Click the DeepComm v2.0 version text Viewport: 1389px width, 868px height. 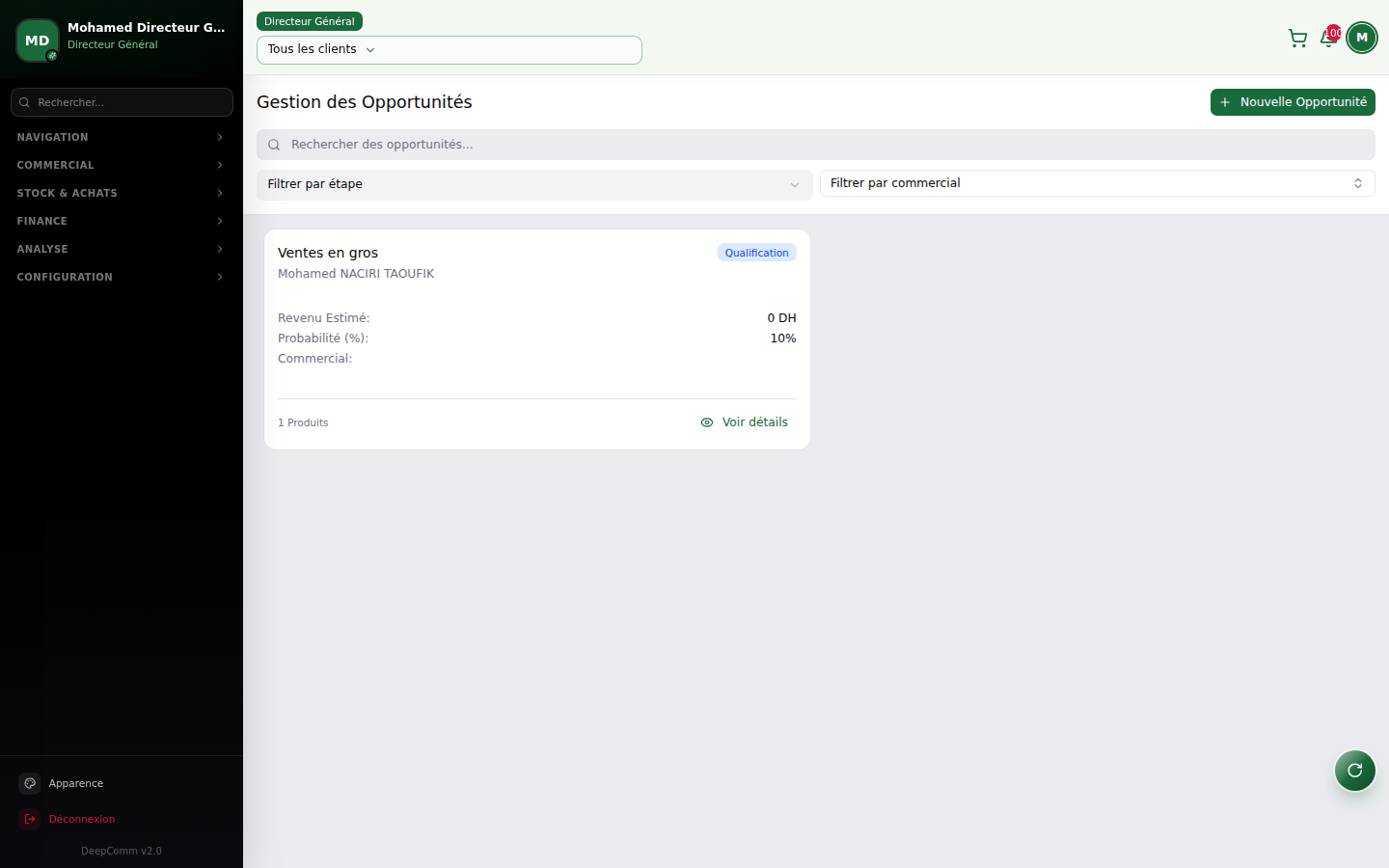click(122, 851)
